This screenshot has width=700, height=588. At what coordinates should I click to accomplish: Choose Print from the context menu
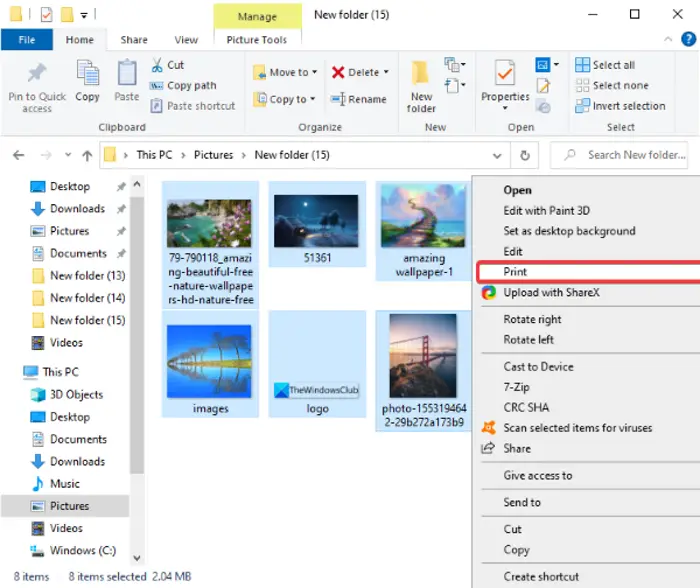588,272
